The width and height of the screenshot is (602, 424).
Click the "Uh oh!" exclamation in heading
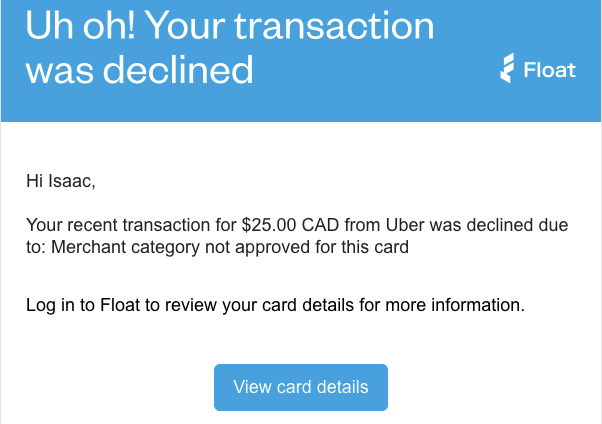pyautogui.click(x=80, y=26)
